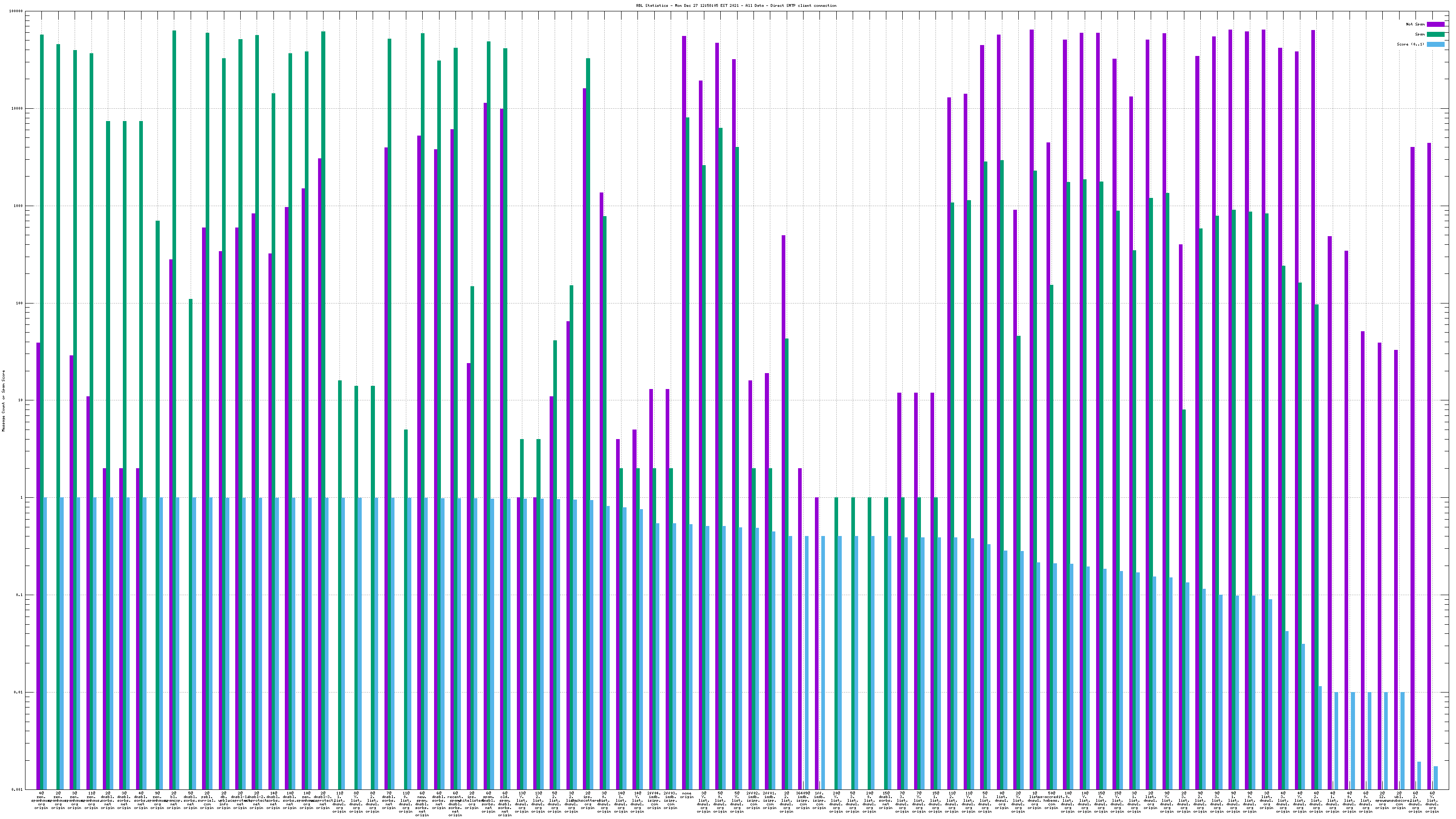Click the ubl.unsubscore.com x-axis label
The width and height of the screenshot is (1456, 819).
(x=1398, y=800)
